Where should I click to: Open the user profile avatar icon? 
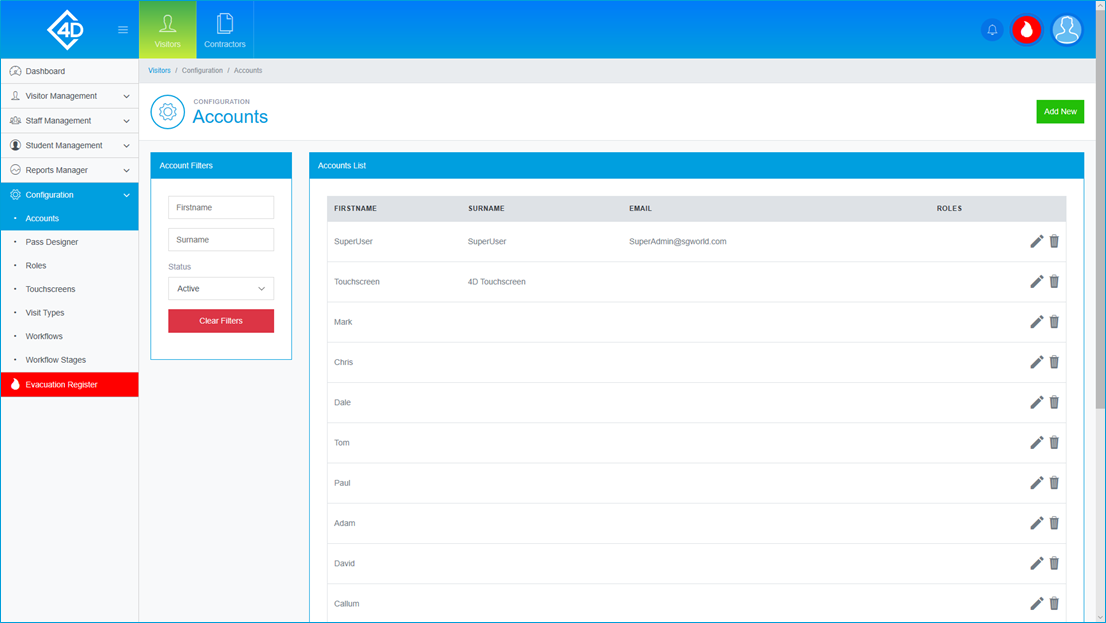(x=1066, y=30)
